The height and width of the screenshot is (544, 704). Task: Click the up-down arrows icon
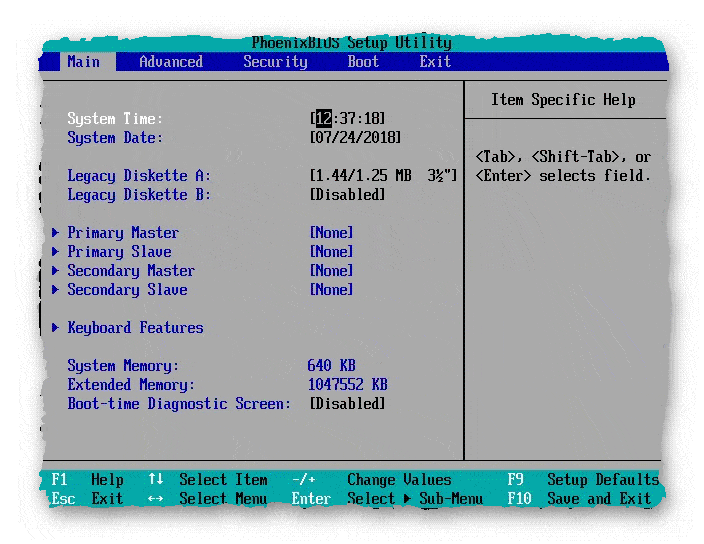pos(156,479)
